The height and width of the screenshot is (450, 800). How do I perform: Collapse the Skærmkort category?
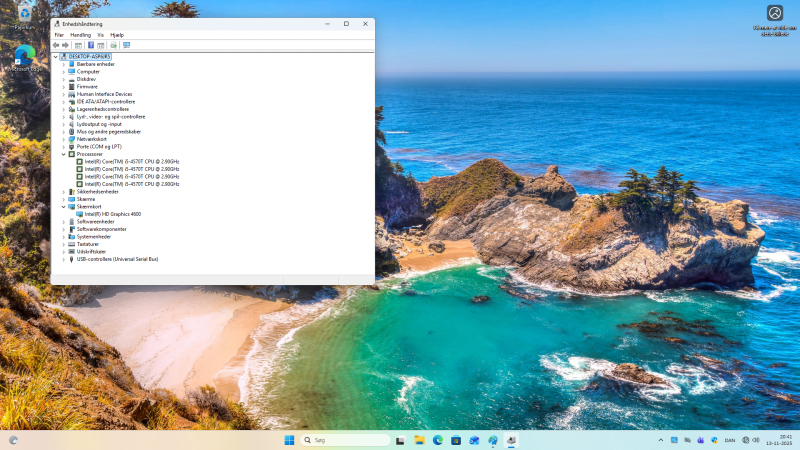point(63,207)
